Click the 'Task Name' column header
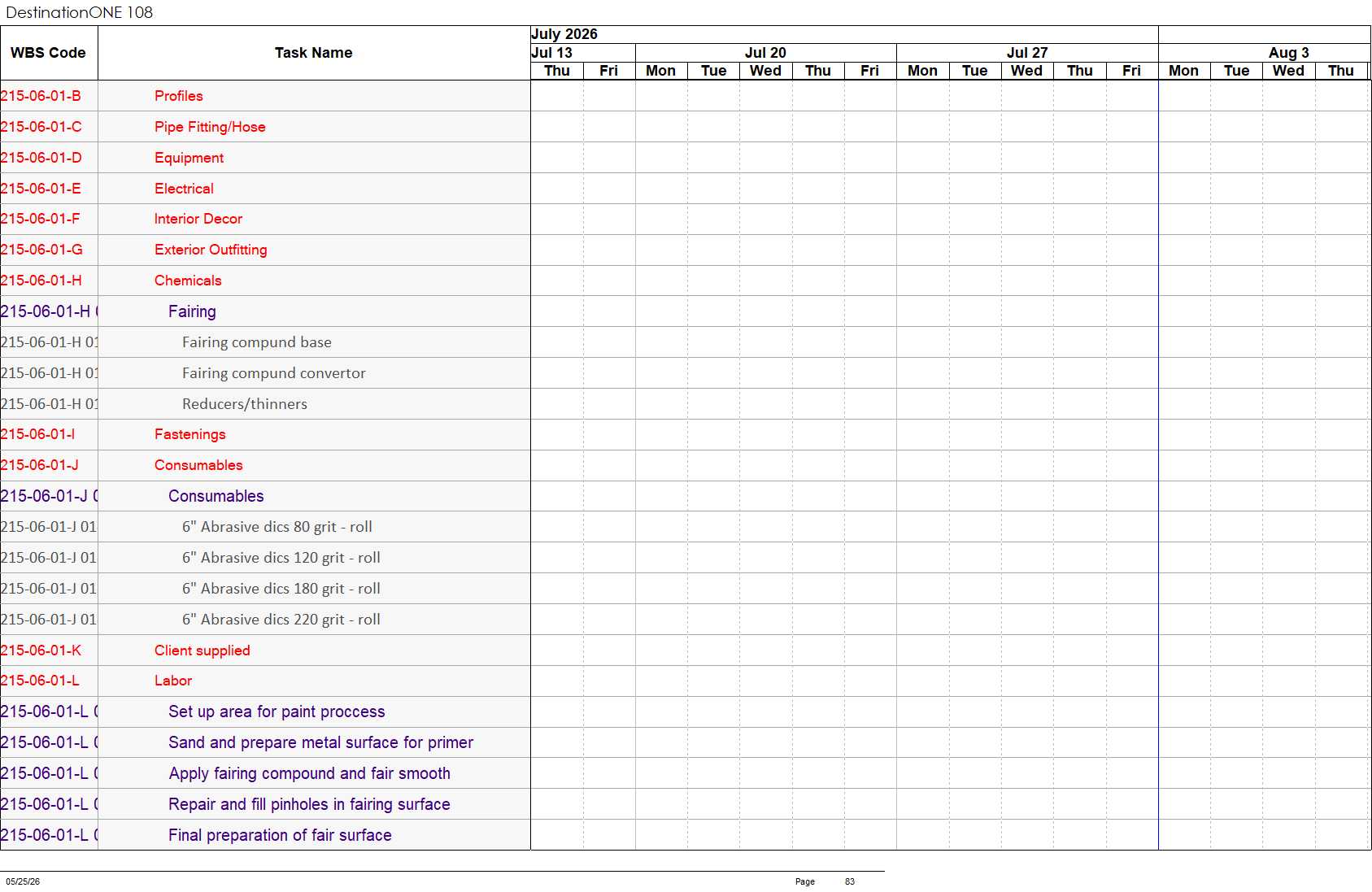 pos(314,53)
